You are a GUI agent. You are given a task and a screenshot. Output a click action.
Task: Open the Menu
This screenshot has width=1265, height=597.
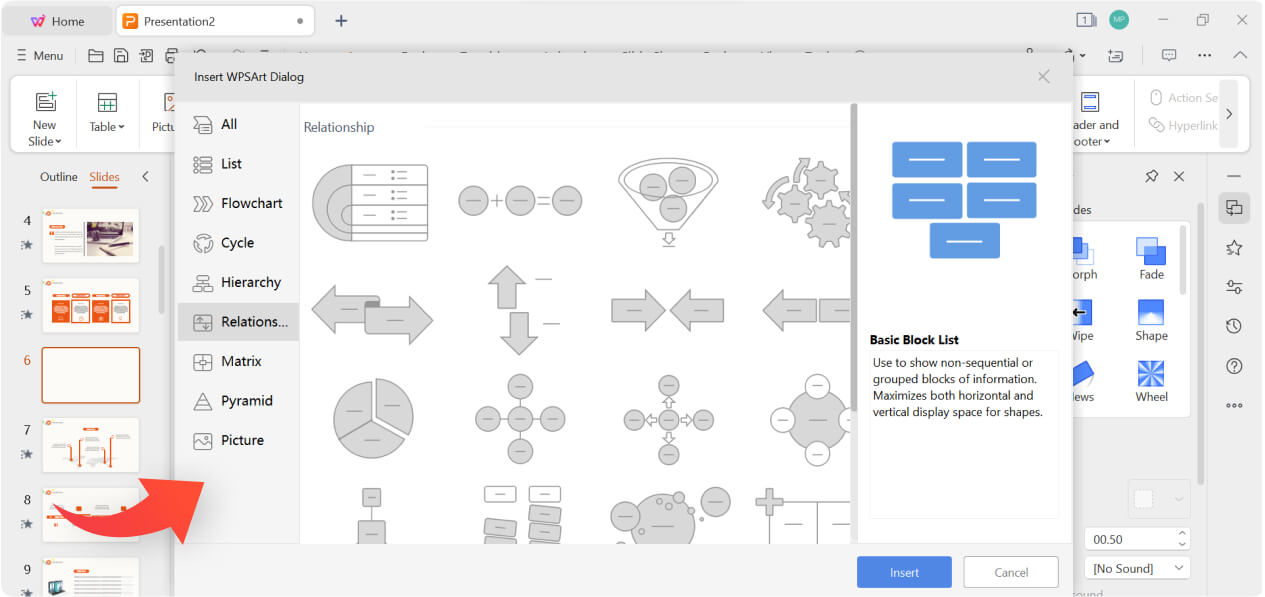(39, 55)
